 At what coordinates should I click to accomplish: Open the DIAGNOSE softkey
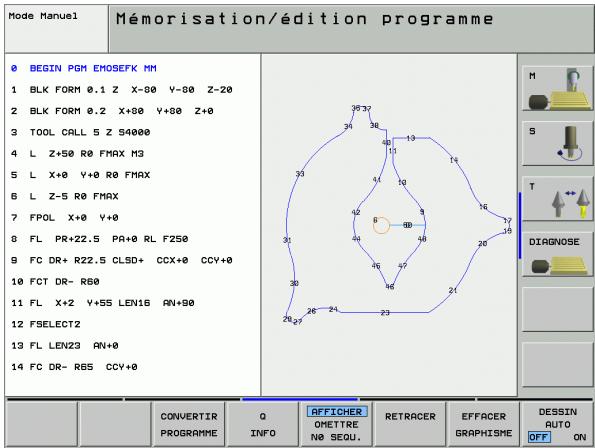pos(557,254)
